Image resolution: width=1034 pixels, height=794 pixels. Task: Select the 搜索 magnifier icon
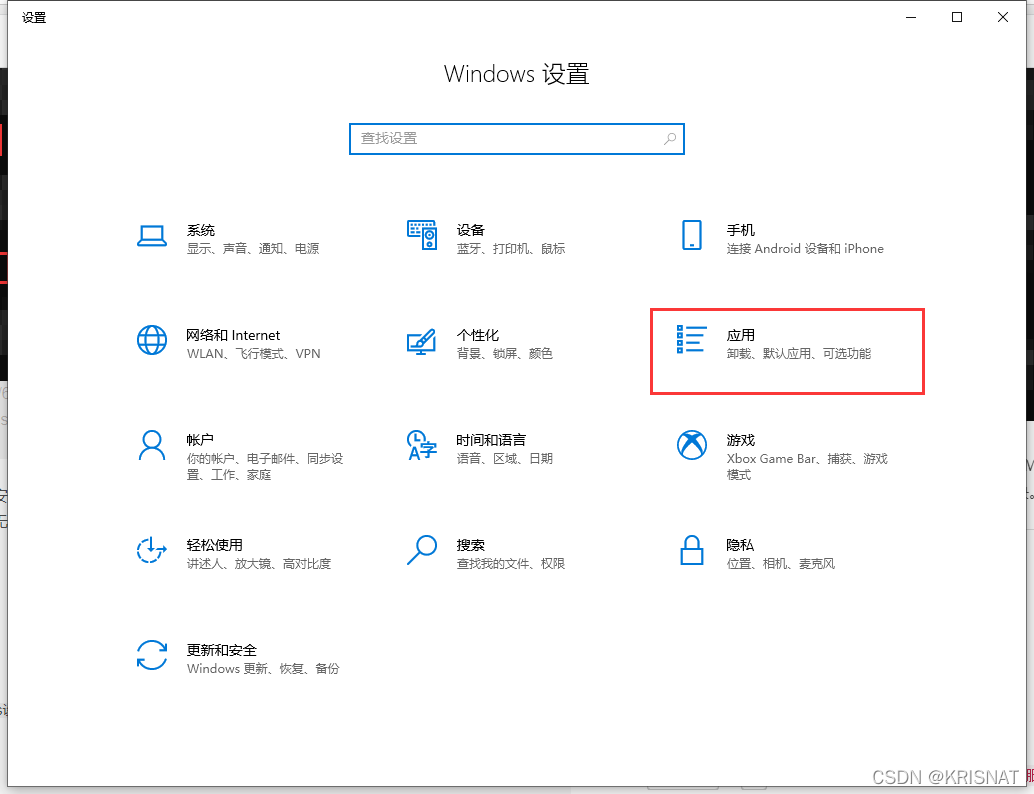tap(422, 550)
